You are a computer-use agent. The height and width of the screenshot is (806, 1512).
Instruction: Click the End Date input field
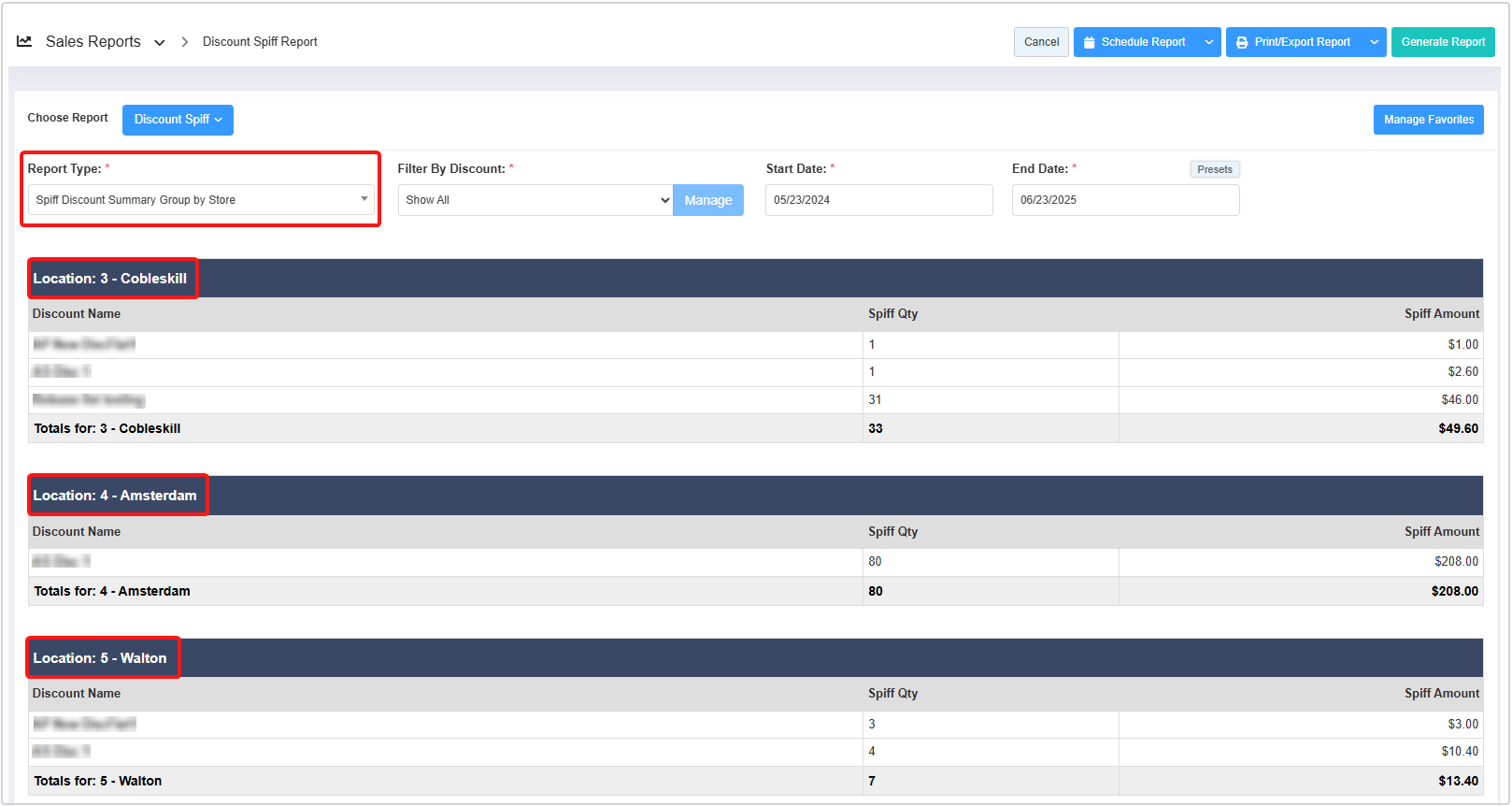click(x=1125, y=200)
